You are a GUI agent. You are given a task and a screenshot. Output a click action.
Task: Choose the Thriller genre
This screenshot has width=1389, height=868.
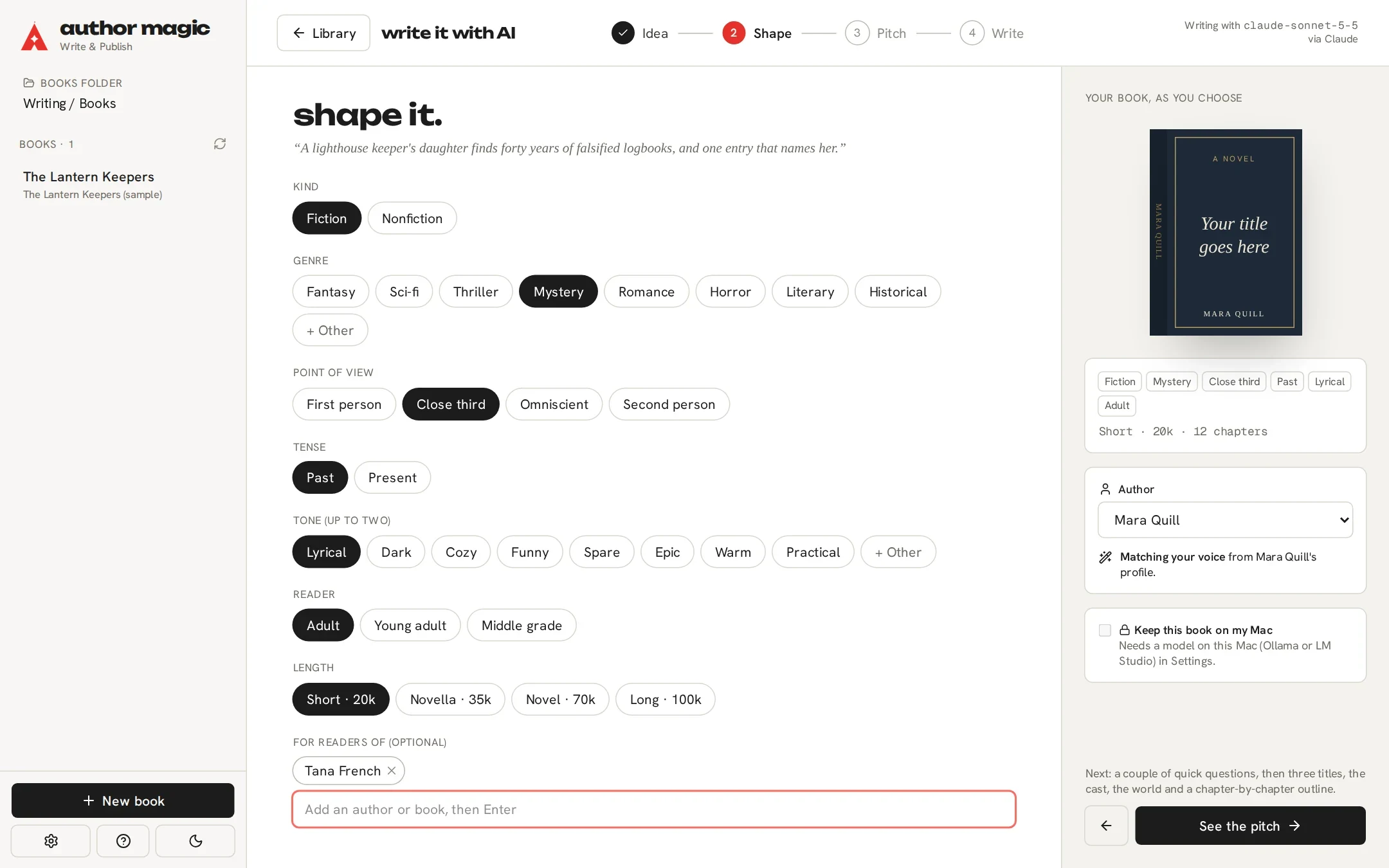point(476,292)
